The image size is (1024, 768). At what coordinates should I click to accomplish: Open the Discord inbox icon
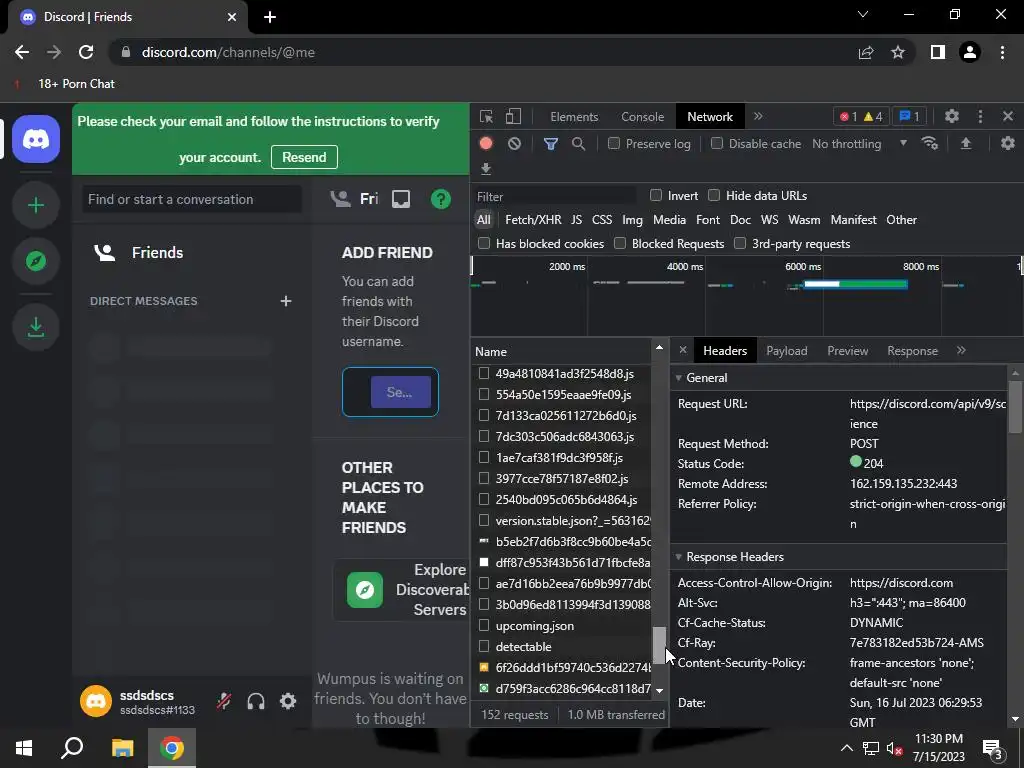click(x=401, y=199)
